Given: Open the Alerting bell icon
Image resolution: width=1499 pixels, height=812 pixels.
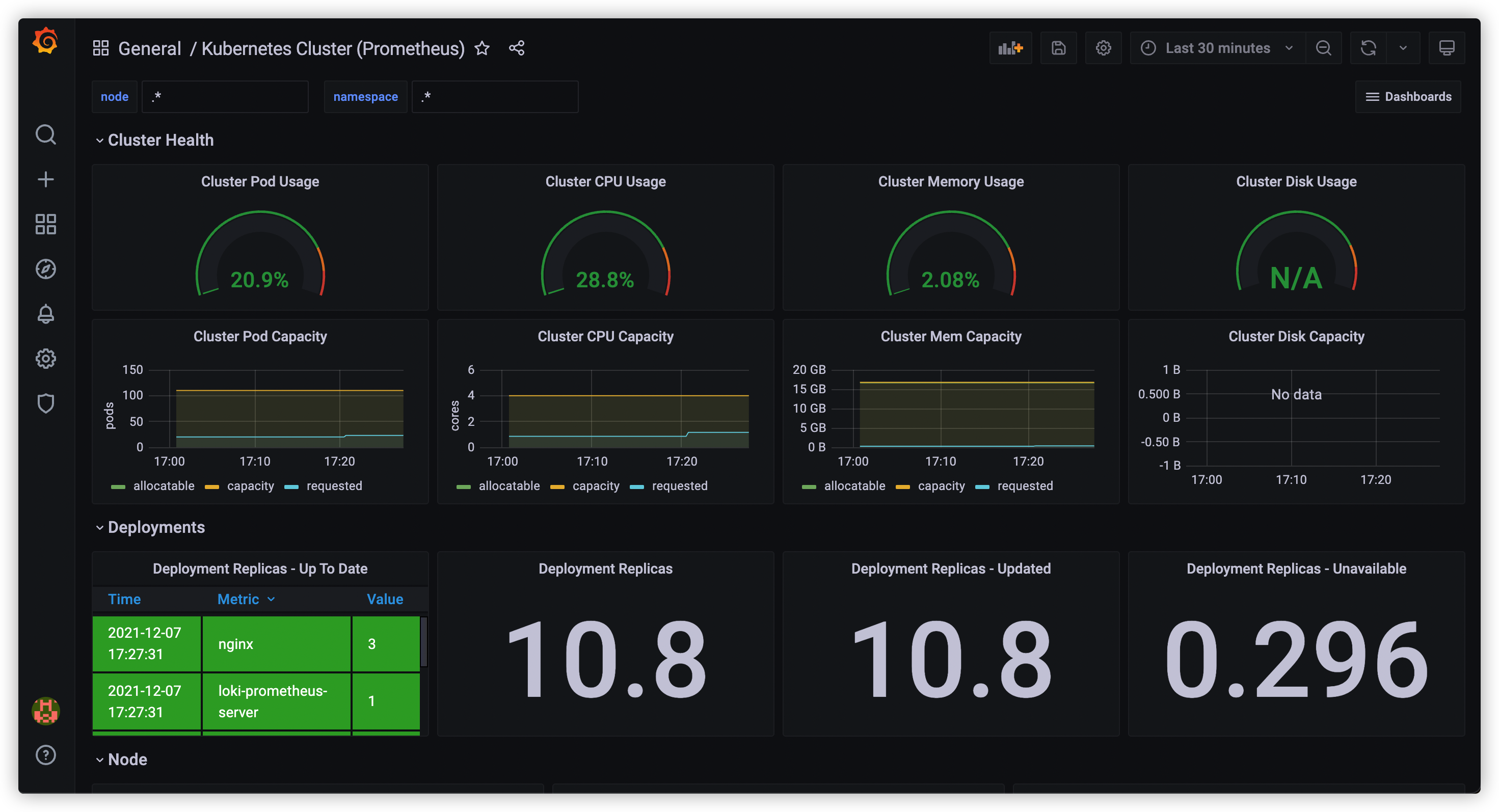Looking at the screenshot, I should pos(45,313).
